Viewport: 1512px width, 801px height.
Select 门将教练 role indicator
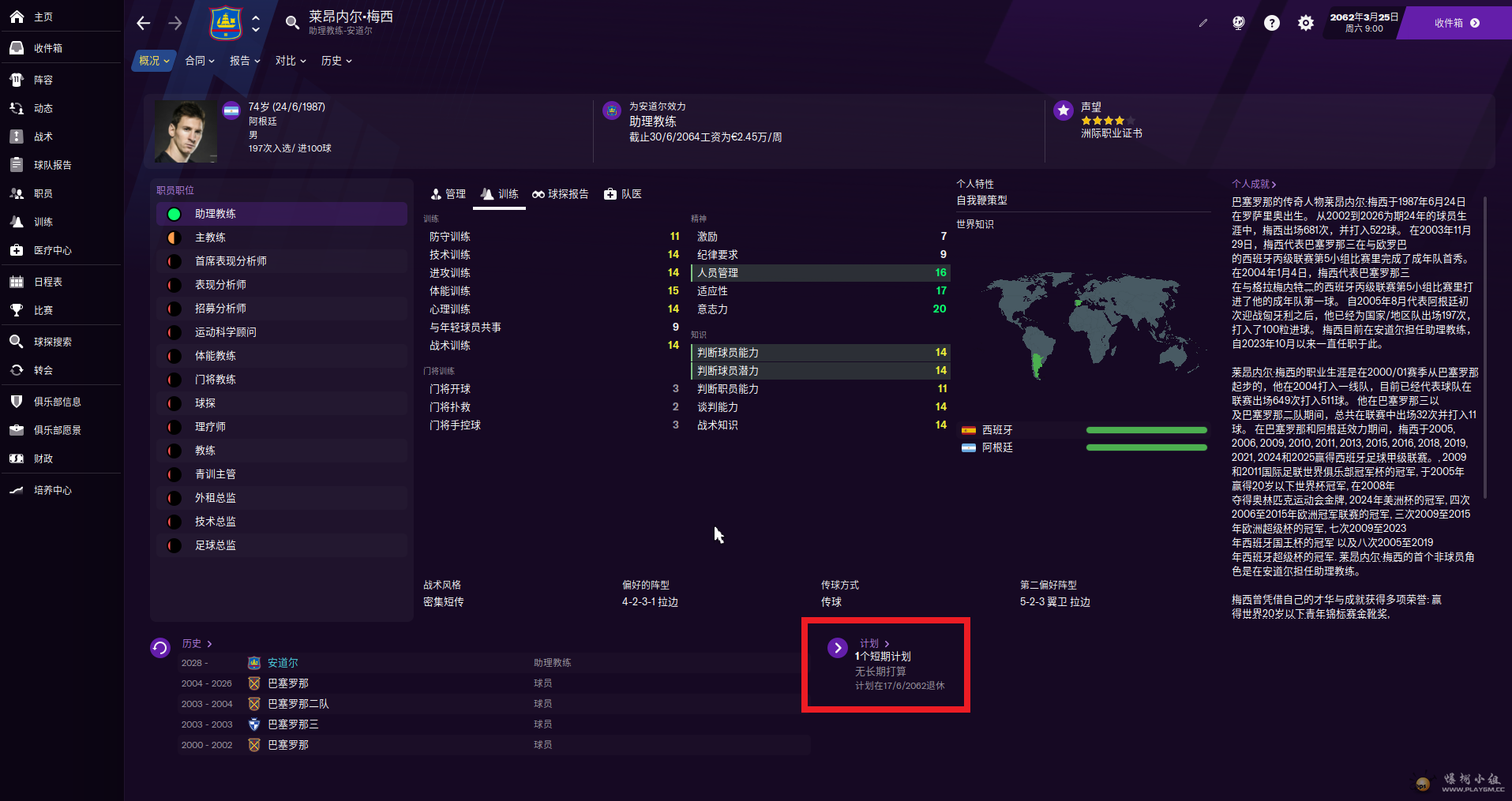pyautogui.click(x=174, y=380)
